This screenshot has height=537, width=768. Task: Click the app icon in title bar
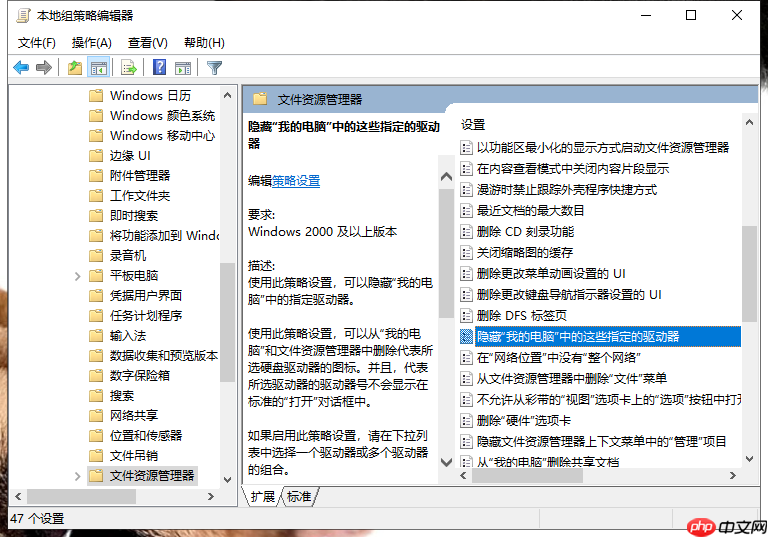click(23, 16)
